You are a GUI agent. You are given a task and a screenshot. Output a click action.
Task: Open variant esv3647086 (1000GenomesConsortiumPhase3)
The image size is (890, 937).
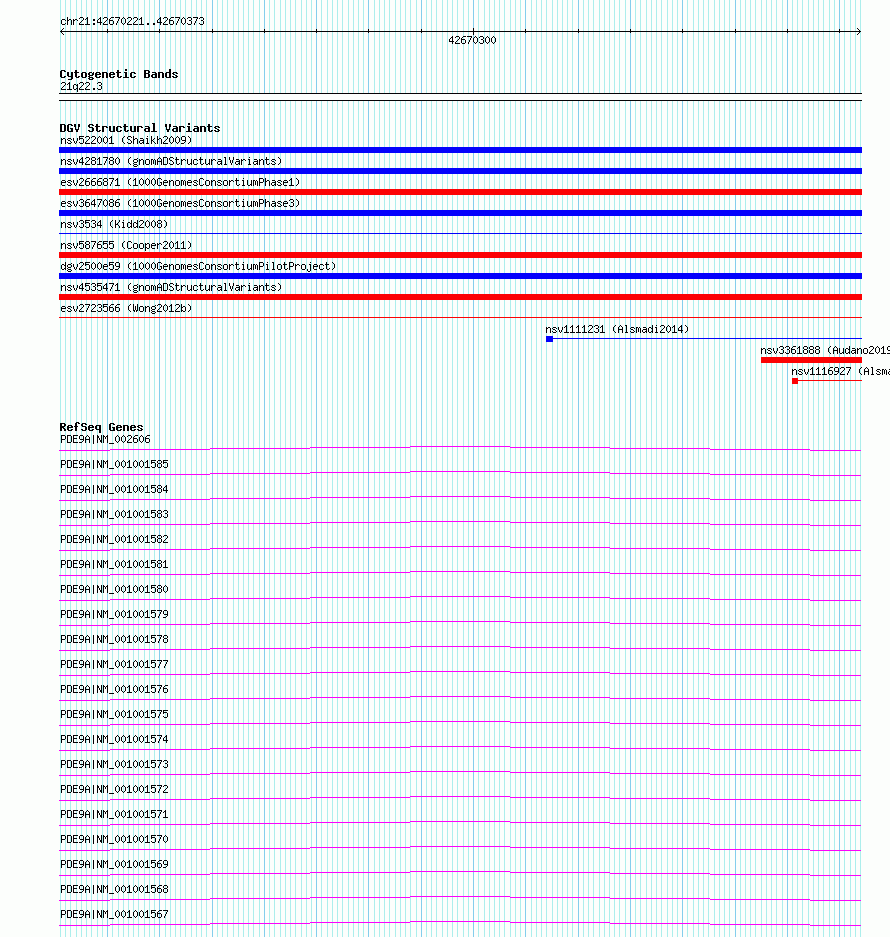180,203
